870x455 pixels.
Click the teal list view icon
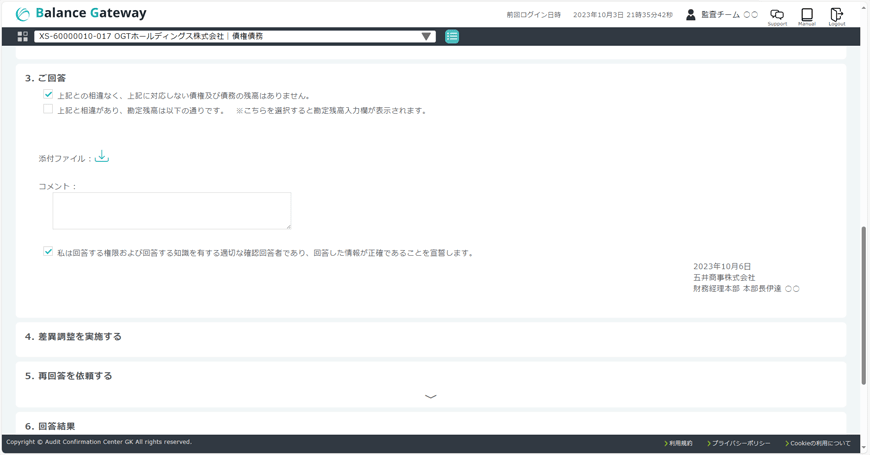click(x=452, y=37)
